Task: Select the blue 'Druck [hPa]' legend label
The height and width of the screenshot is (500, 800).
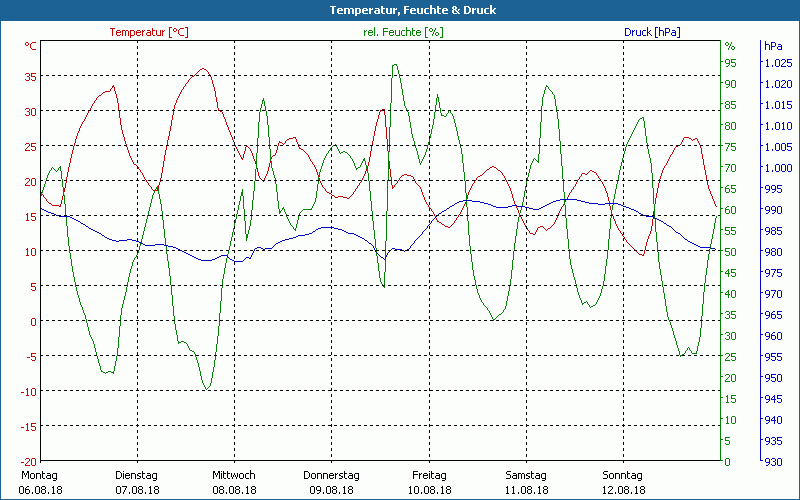Action: tap(652, 32)
